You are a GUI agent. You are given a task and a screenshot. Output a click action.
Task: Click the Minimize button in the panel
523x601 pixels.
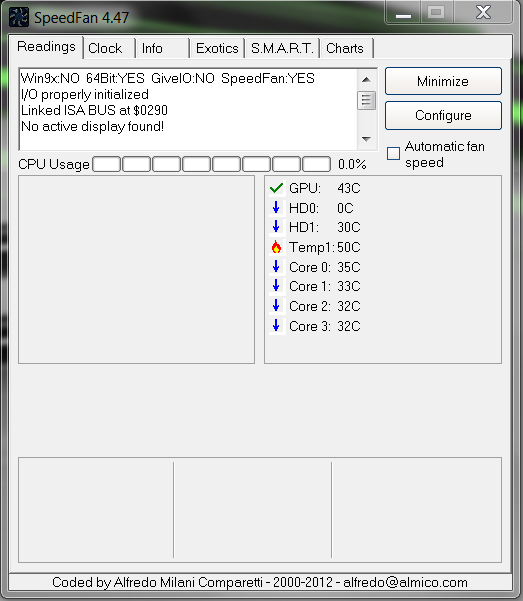pyautogui.click(x=443, y=81)
